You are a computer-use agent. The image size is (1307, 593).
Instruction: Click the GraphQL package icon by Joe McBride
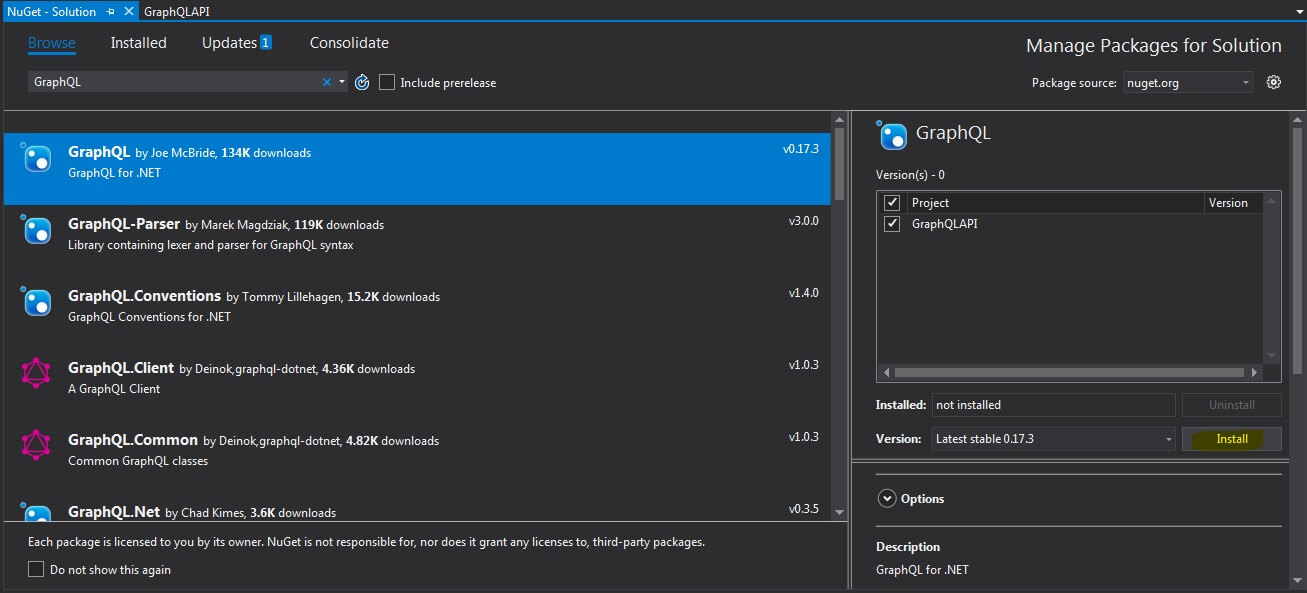37,159
